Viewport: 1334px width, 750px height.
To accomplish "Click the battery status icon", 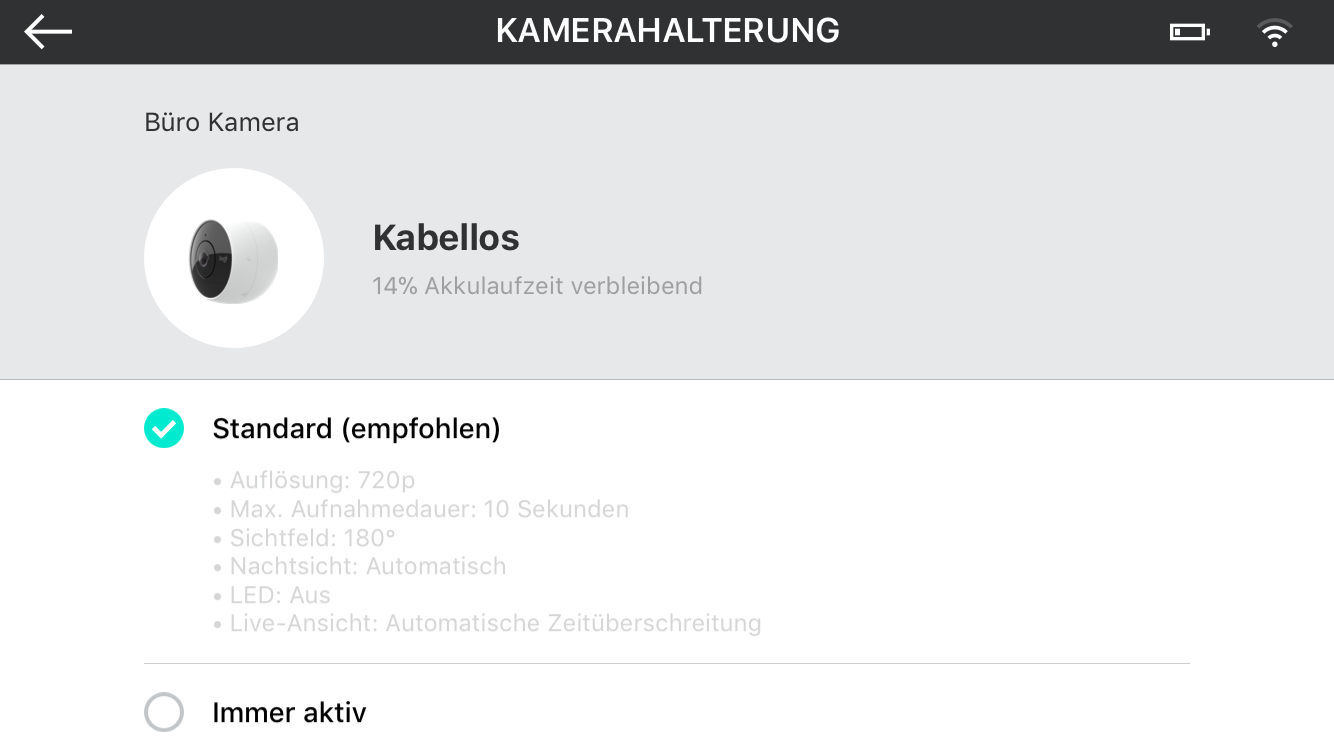I will [1189, 32].
